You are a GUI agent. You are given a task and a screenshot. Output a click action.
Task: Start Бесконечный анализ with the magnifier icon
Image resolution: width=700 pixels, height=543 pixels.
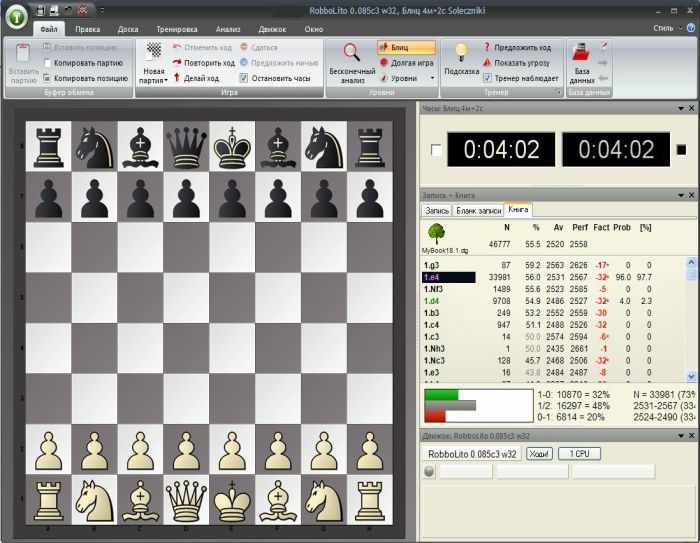tap(352, 52)
